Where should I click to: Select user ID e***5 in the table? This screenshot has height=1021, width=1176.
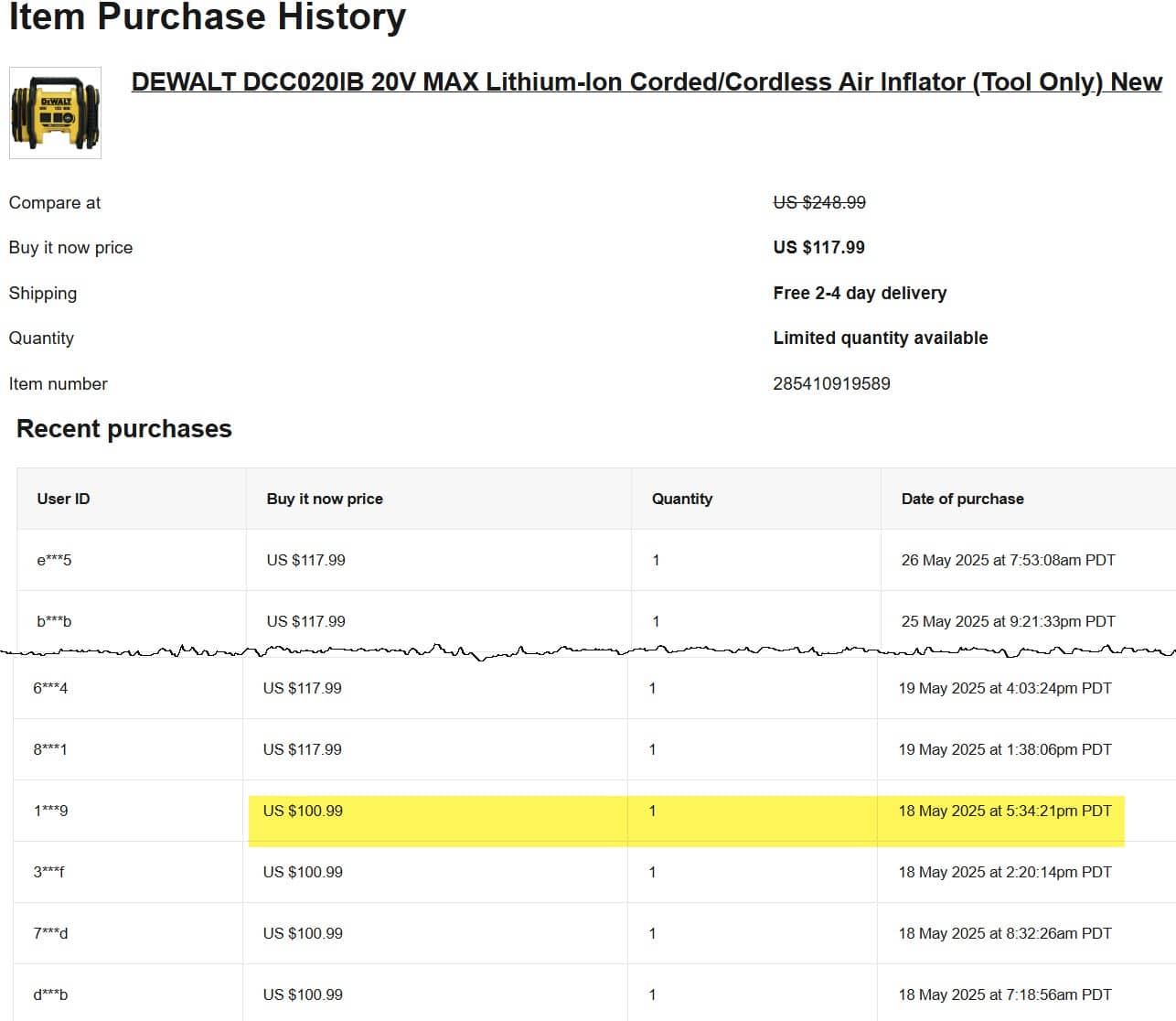pyautogui.click(x=54, y=560)
